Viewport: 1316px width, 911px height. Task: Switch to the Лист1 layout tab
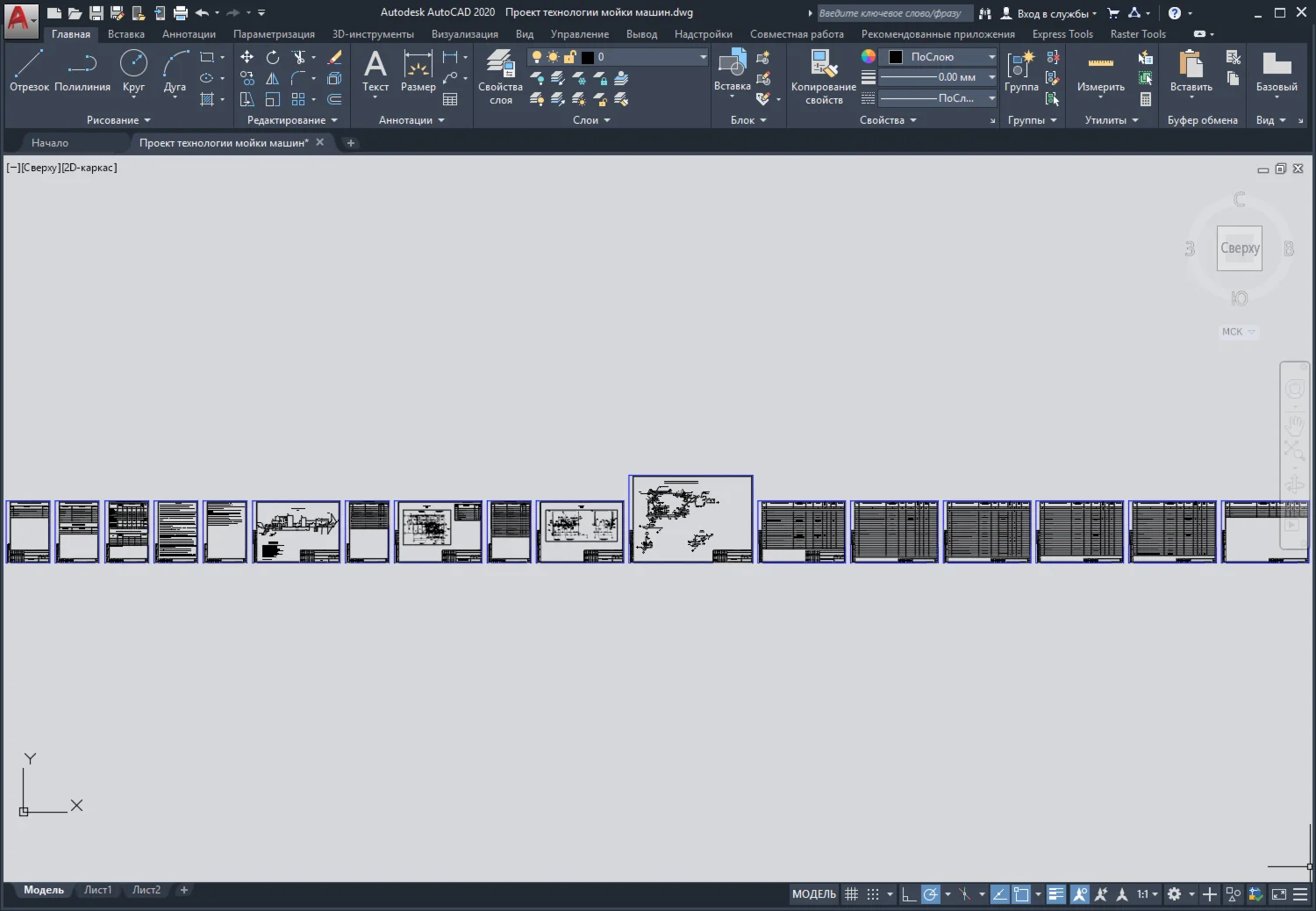point(98,890)
